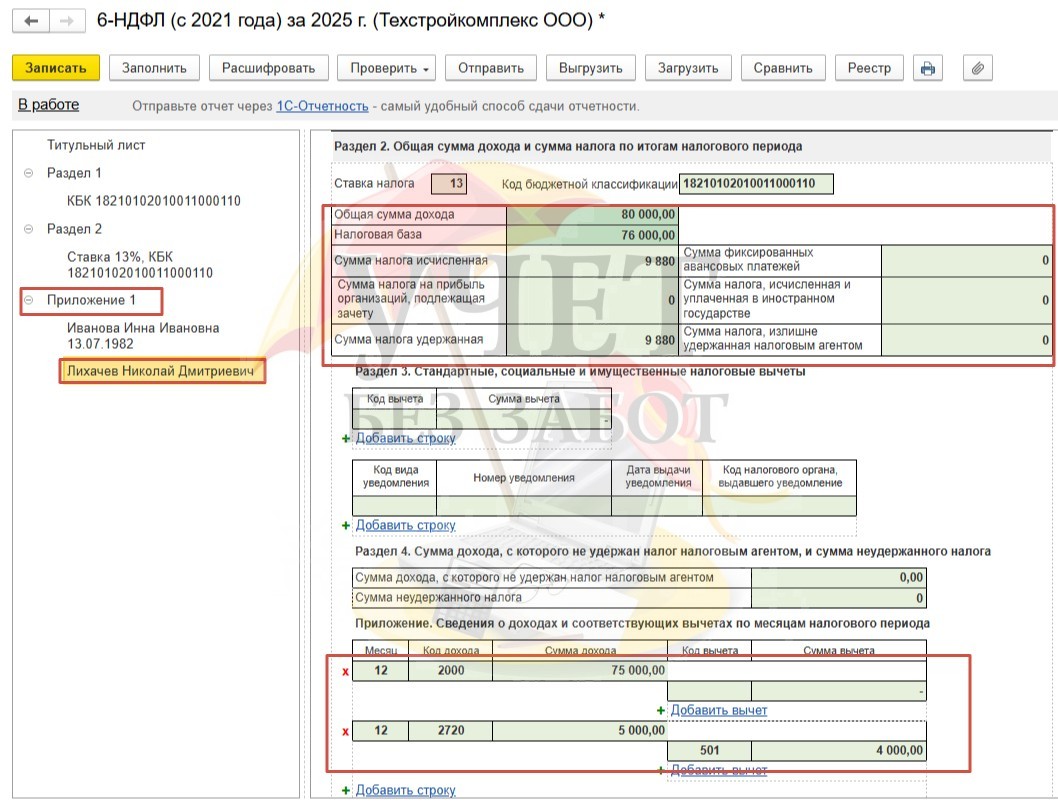Click the forward navigation arrow
1058x803 pixels.
point(66,21)
